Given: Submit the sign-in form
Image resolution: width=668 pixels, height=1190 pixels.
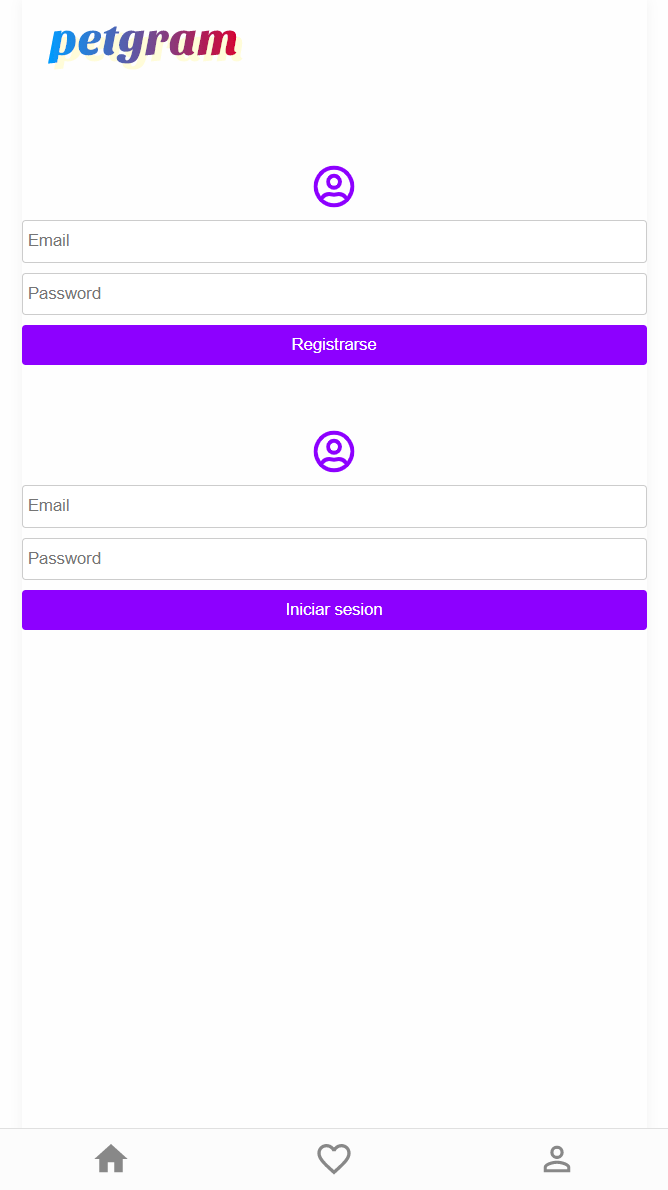Looking at the screenshot, I should pos(334,609).
